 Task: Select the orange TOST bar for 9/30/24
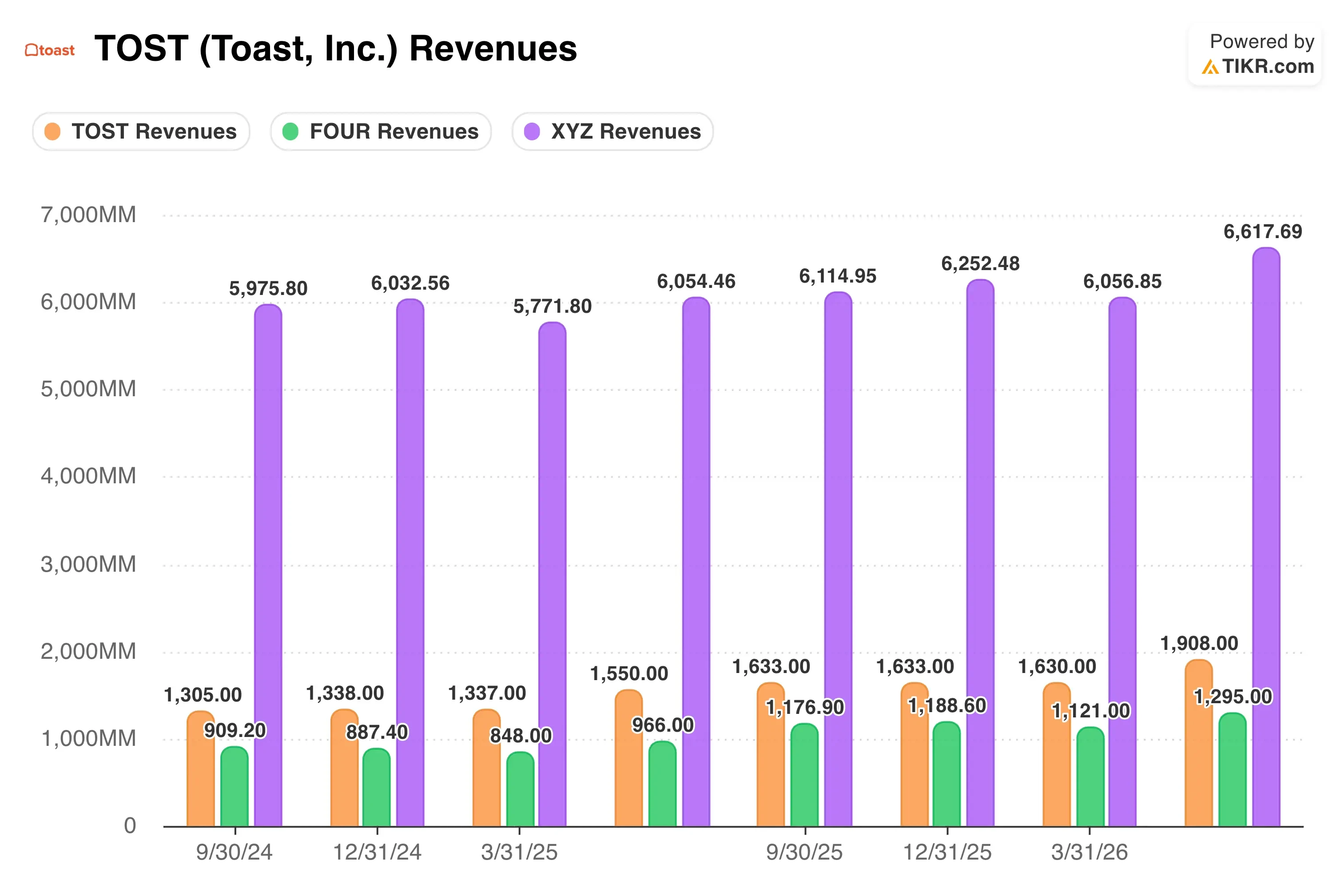(200, 769)
